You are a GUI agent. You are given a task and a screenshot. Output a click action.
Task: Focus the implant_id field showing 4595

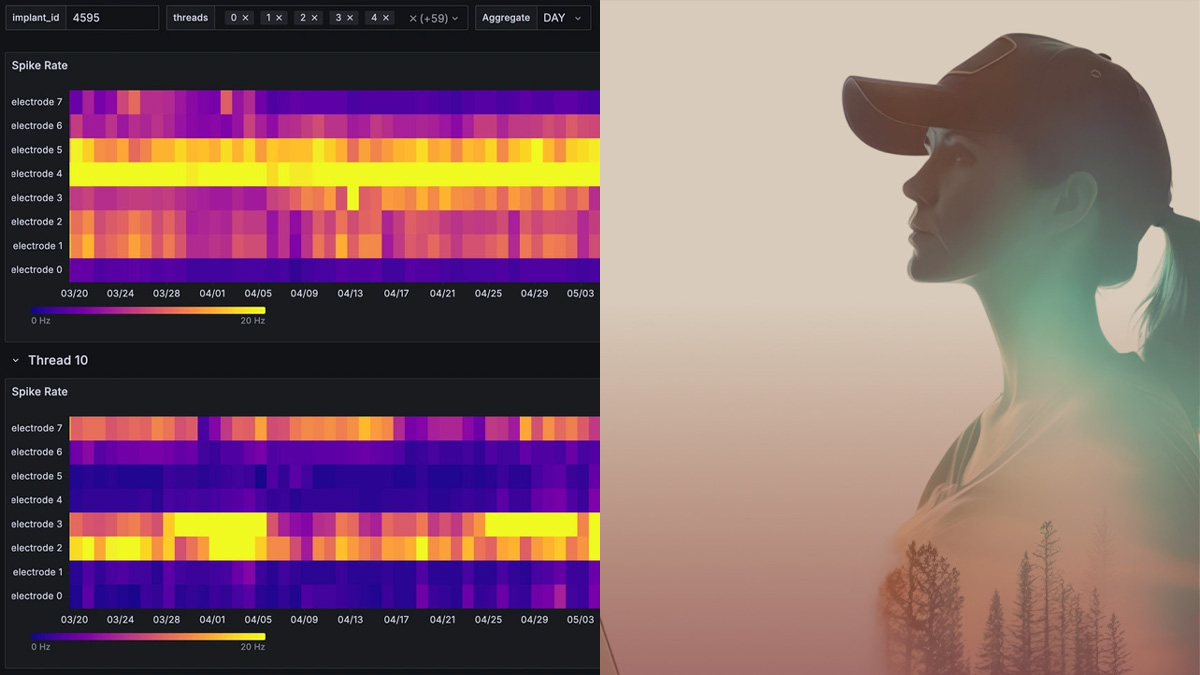coord(112,18)
